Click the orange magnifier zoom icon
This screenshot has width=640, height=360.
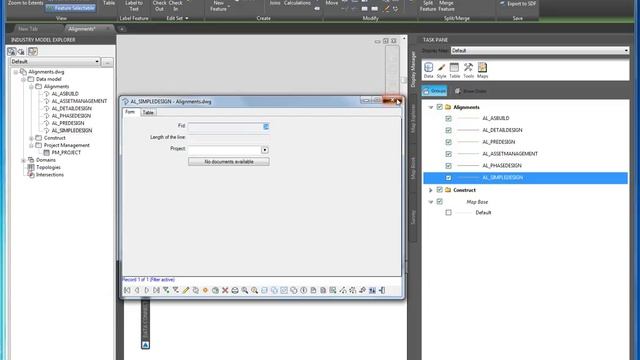coord(255,290)
